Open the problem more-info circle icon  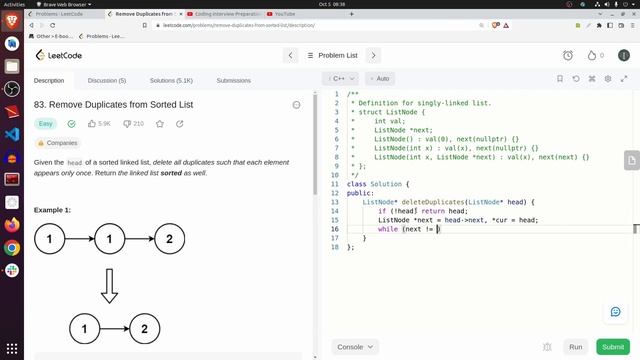tap(296, 105)
